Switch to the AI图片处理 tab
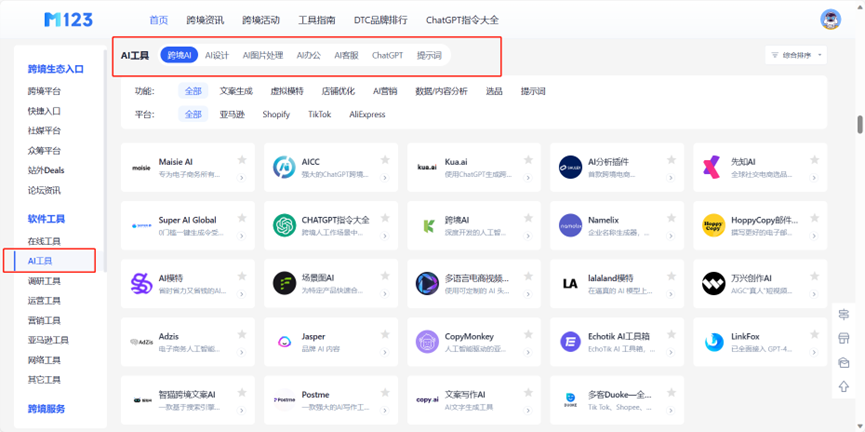 (263, 55)
